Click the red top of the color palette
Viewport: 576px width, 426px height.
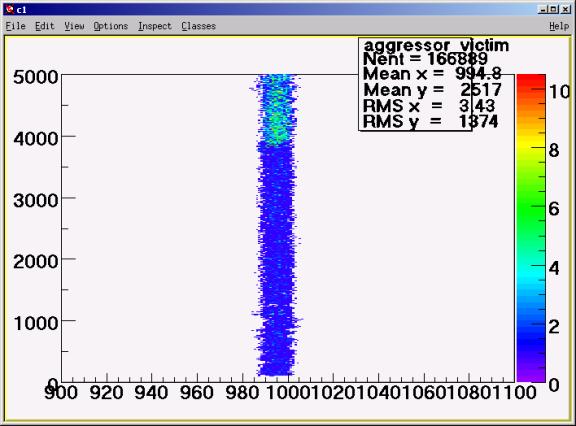(x=531, y=83)
